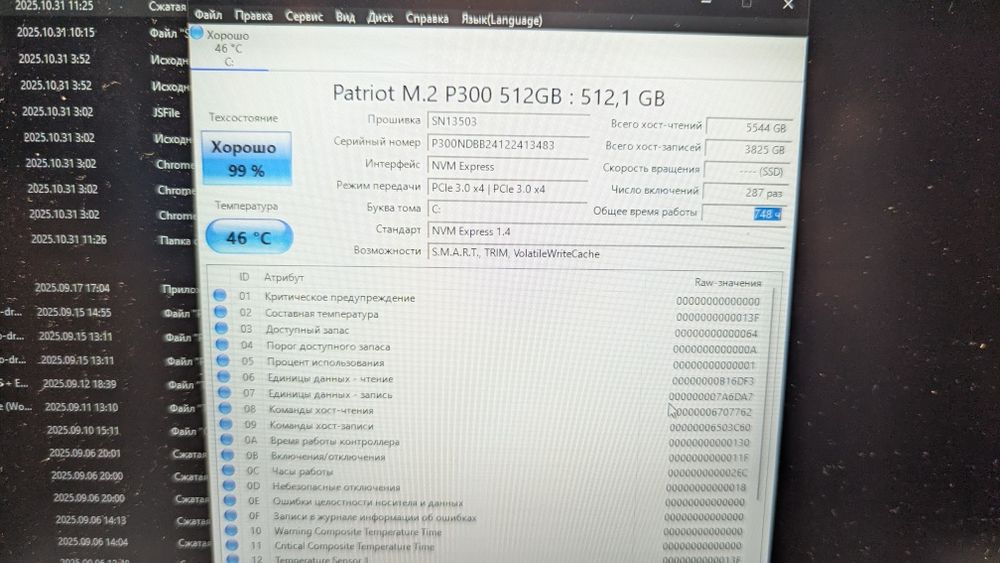Select the Warning Composite Temperature Time row

[x=484, y=531]
